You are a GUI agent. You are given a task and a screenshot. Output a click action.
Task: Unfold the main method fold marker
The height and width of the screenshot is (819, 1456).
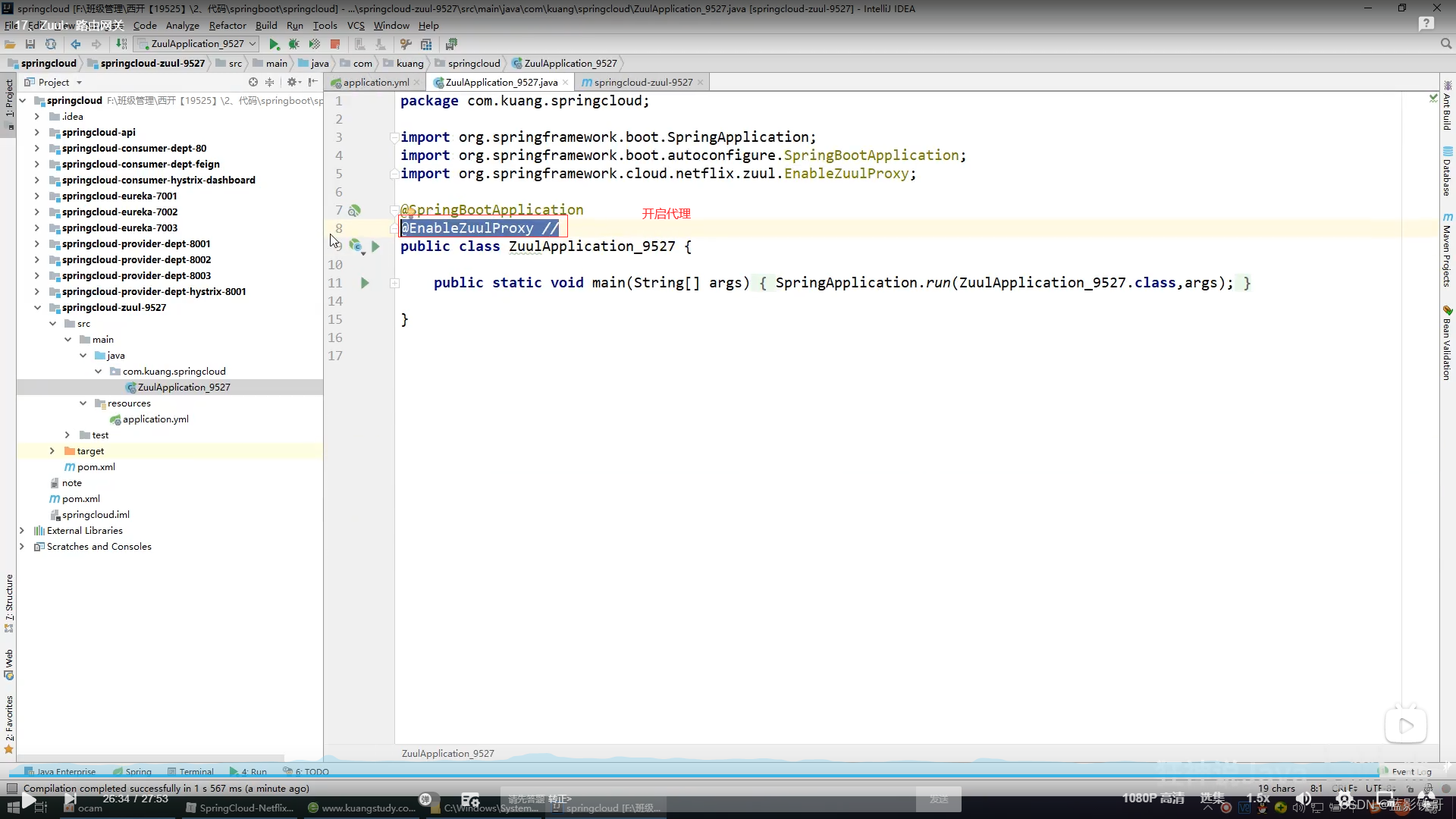(394, 283)
